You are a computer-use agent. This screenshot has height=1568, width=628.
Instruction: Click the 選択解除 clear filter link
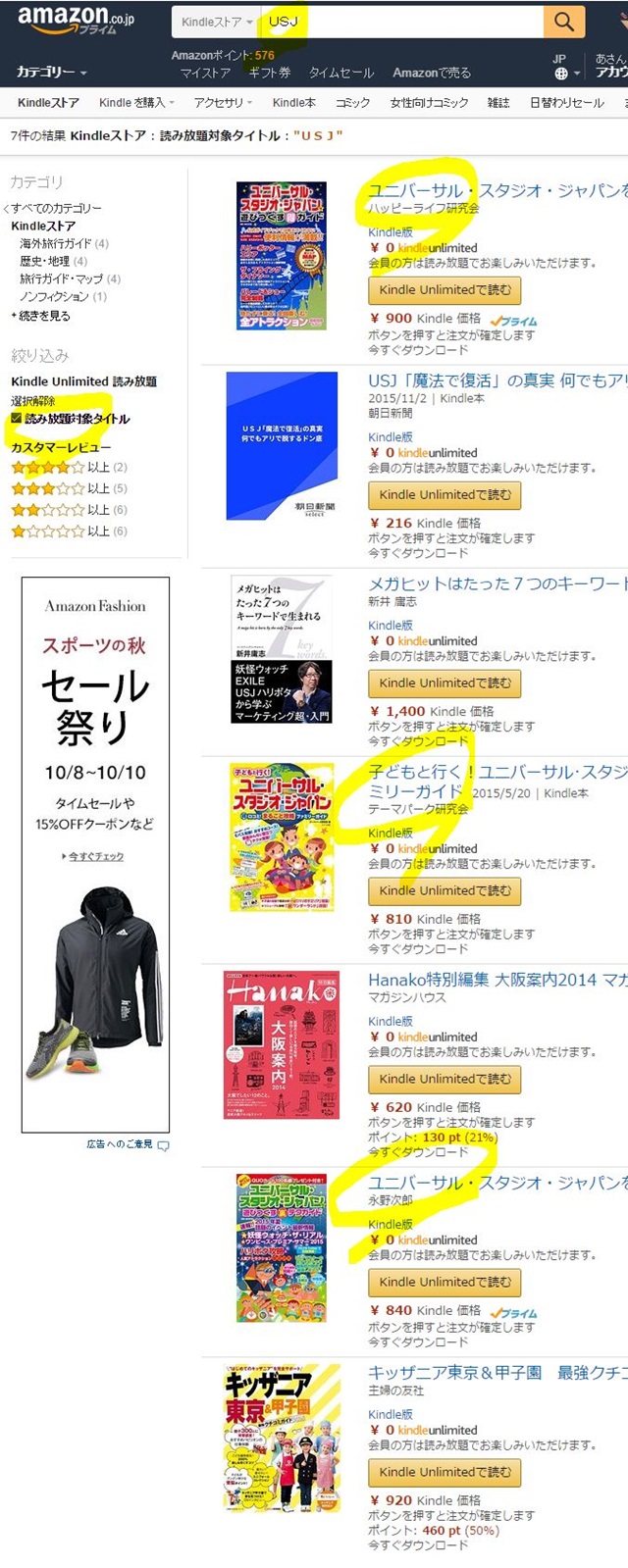[33, 401]
